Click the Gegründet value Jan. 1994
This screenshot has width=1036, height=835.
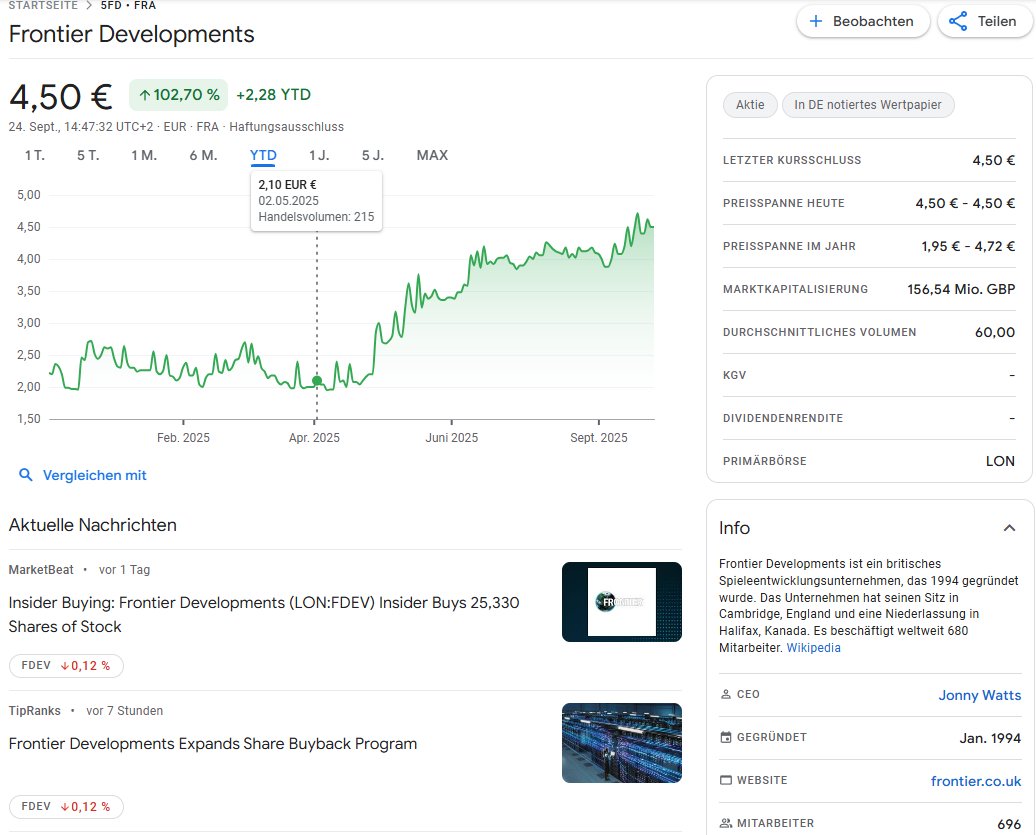[x=990, y=738]
